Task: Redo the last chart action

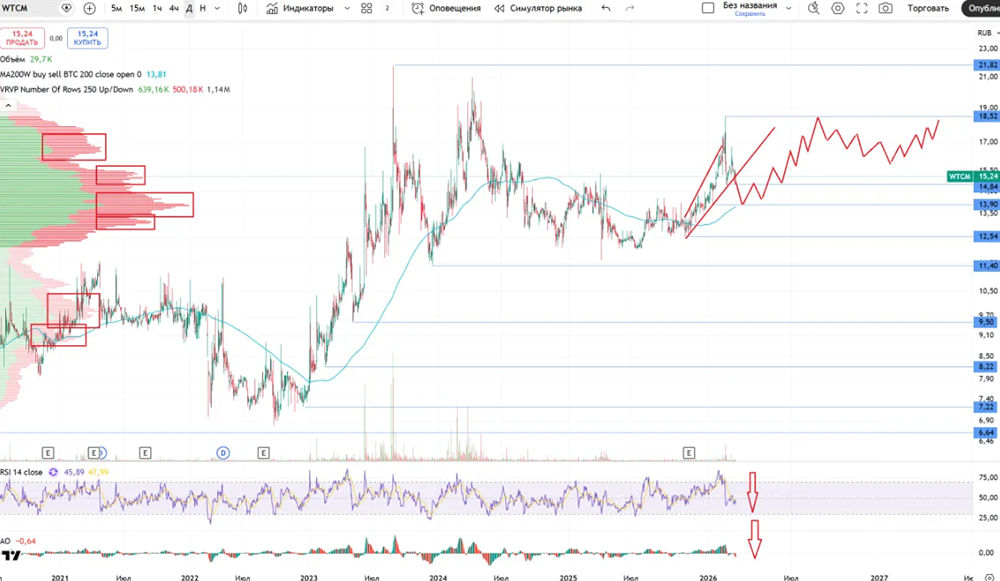Action: [629, 8]
